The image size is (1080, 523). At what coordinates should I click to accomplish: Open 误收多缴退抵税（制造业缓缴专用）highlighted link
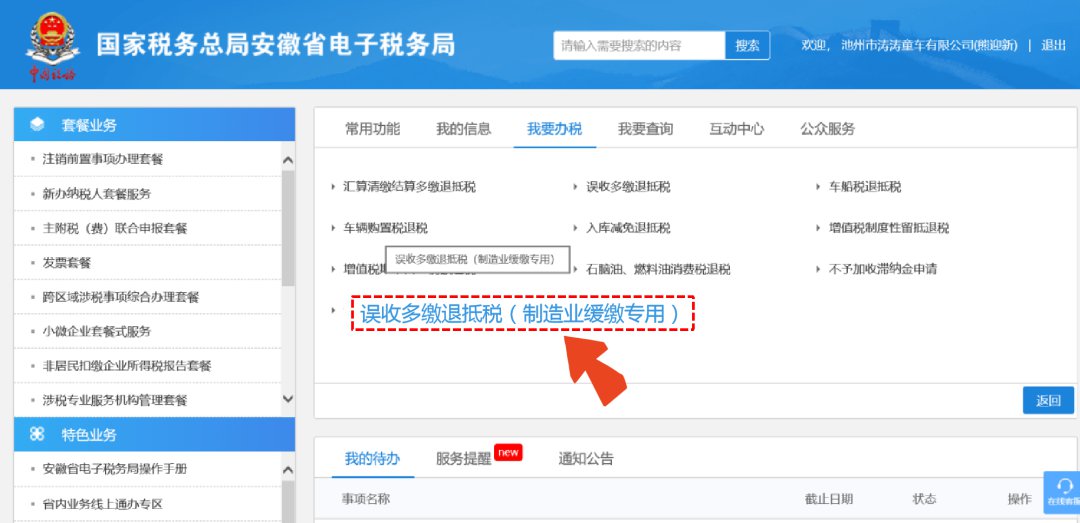point(521,314)
